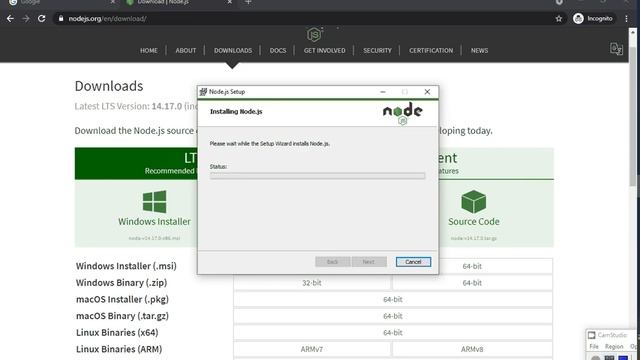Select the Download Node.js browser tab

[179, 2]
